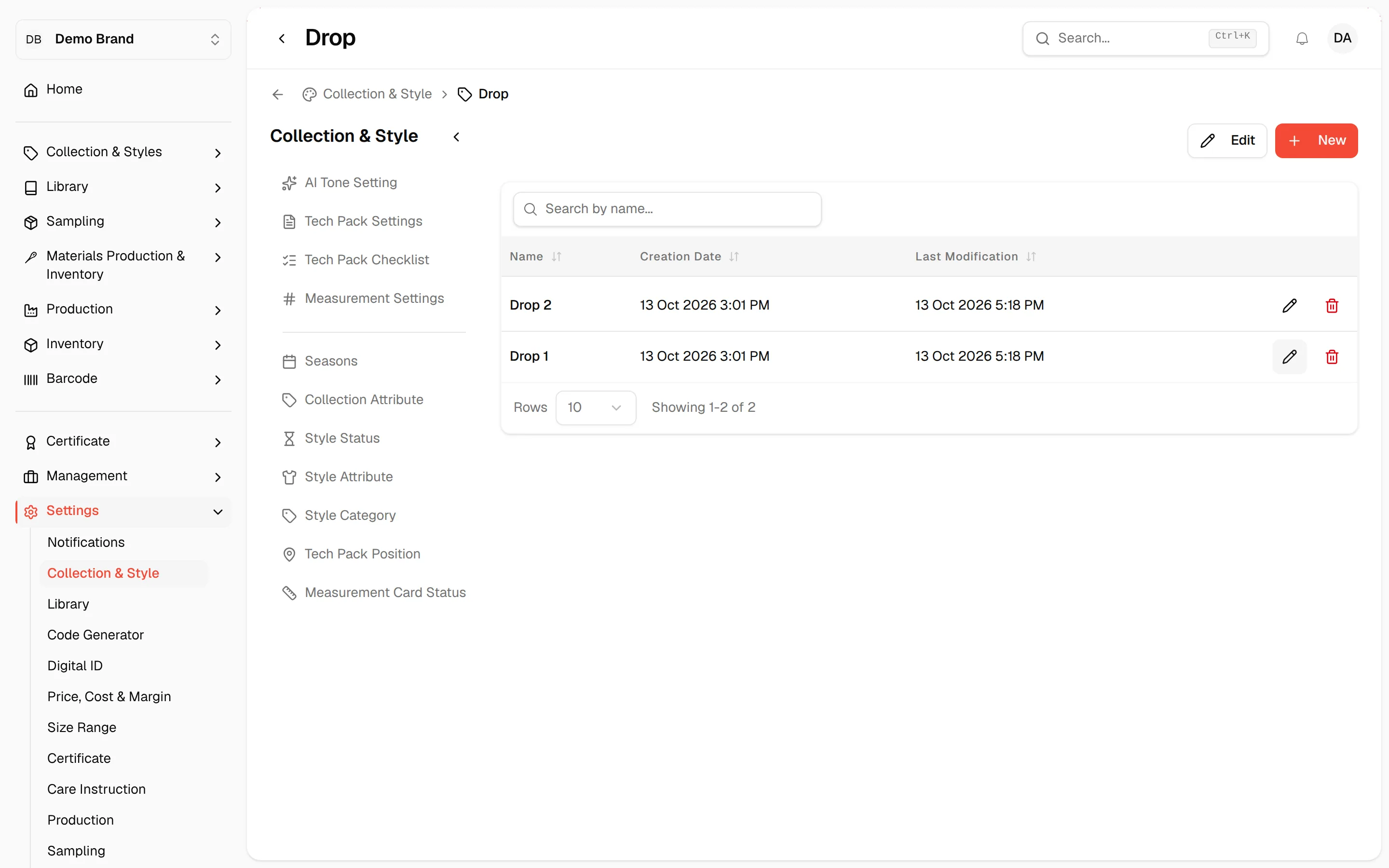Click the Settings gear icon in sidebar
This screenshot has height=868, width=1389.
point(31,512)
